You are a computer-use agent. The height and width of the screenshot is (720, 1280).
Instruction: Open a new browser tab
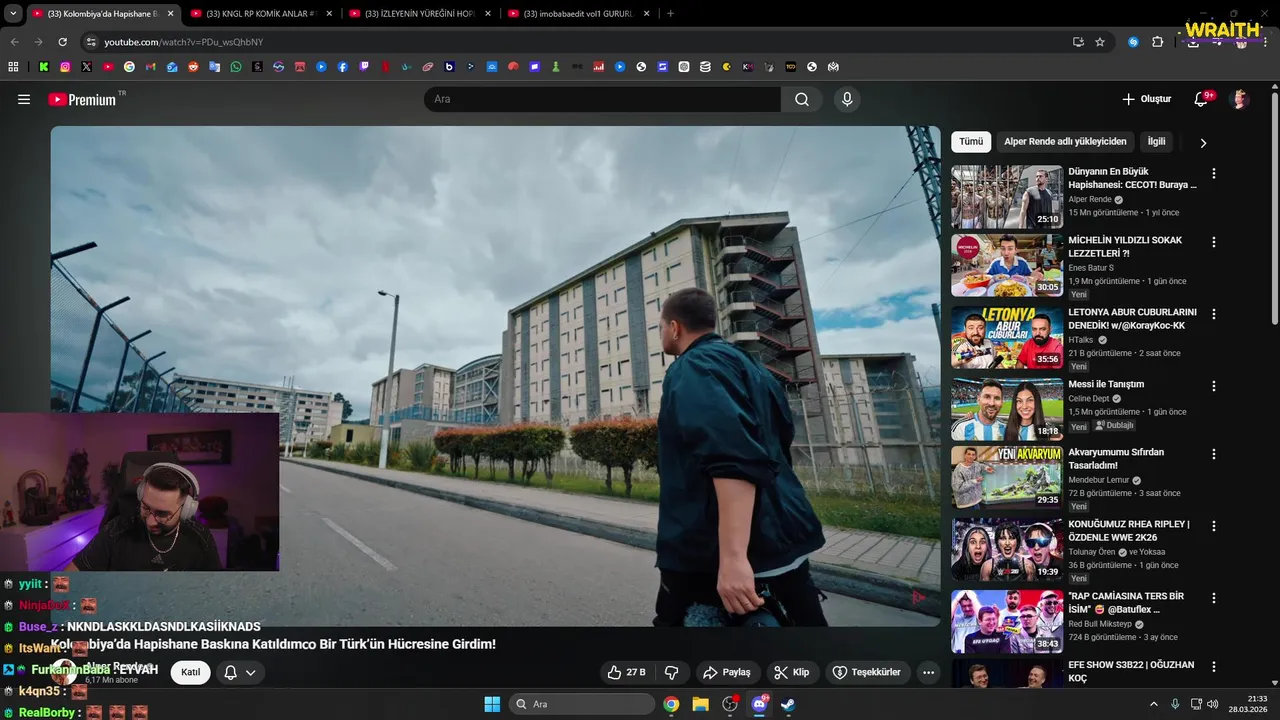tap(670, 14)
